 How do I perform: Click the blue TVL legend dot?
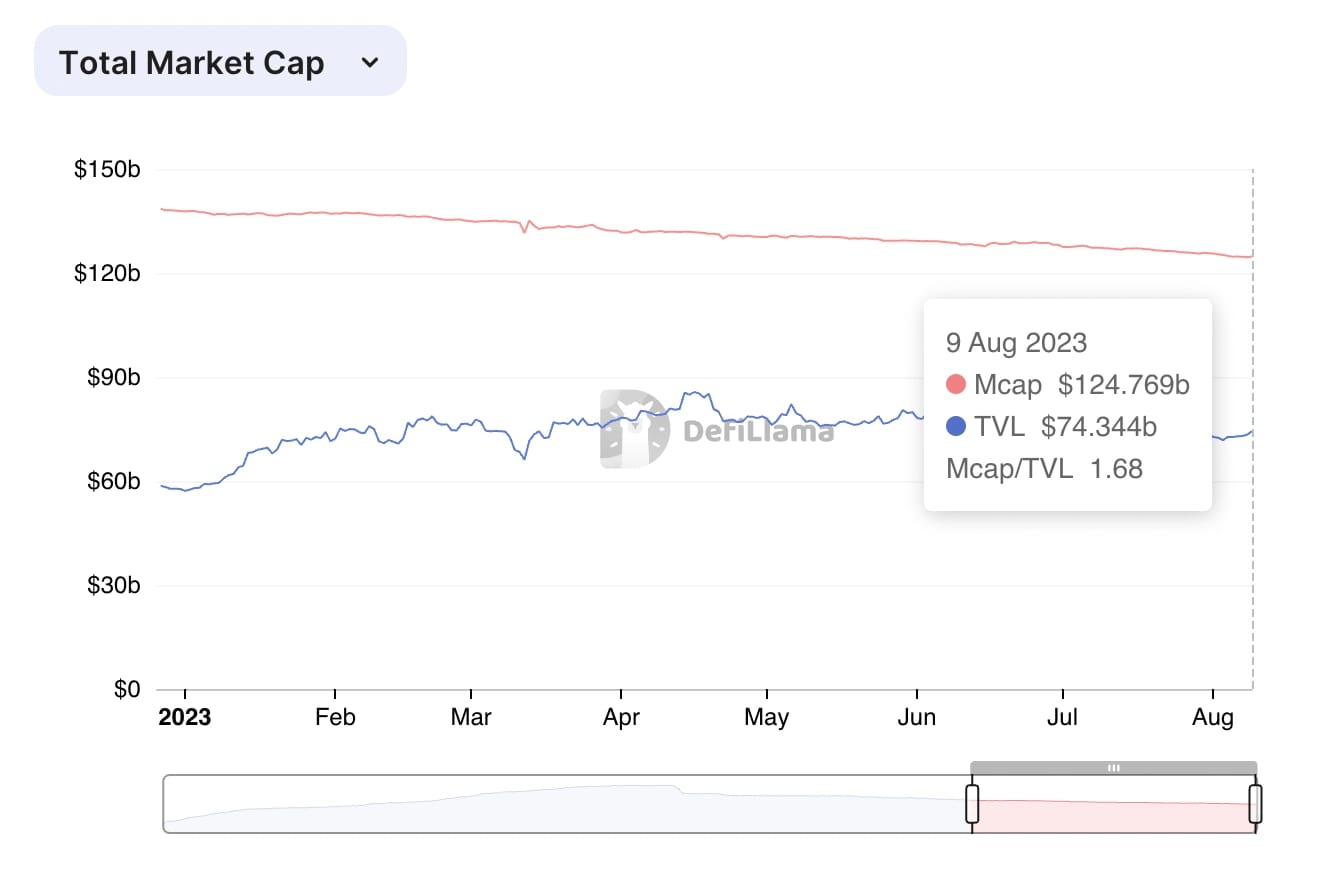pos(957,426)
